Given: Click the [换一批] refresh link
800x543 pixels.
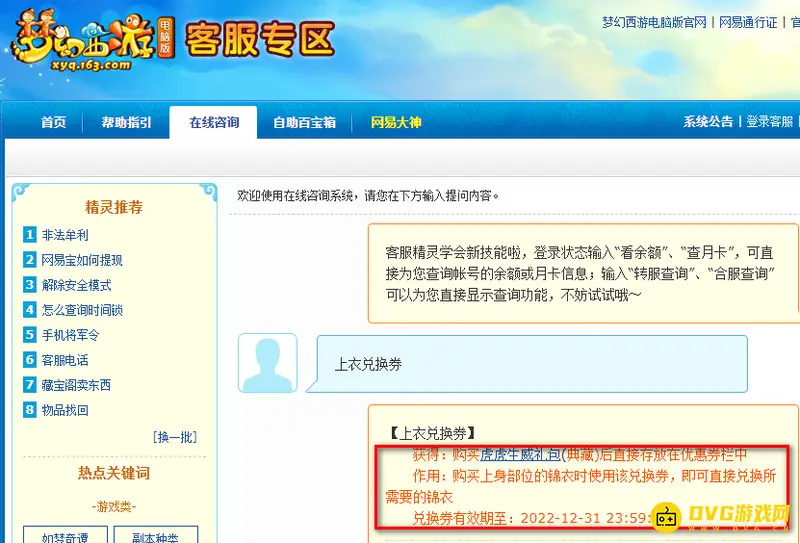Looking at the screenshot, I should pyautogui.click(x=174, y=437).
